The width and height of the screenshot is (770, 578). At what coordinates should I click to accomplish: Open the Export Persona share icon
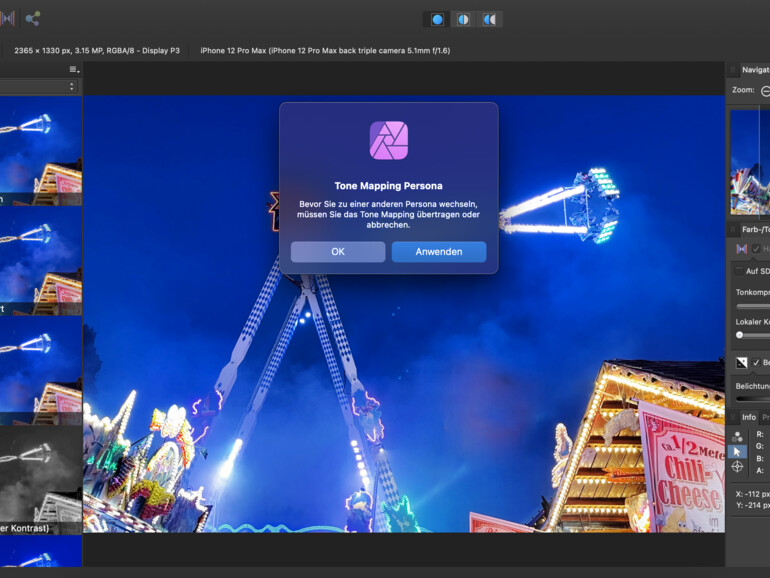pyautogui.click(x=32, y=19)
